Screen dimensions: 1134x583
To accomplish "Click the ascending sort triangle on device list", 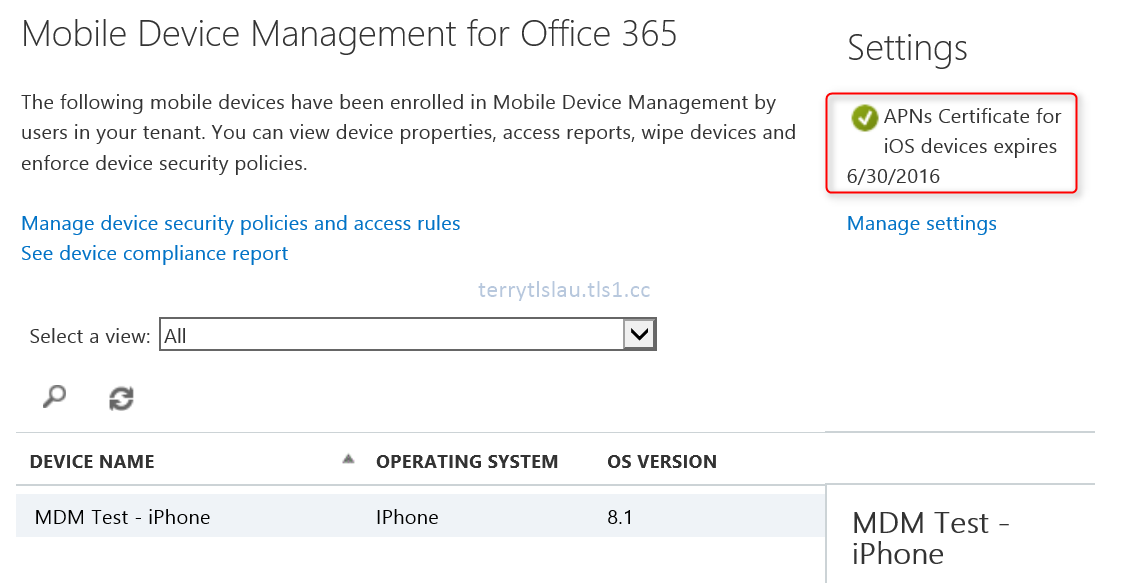I will tap(348, 457).
